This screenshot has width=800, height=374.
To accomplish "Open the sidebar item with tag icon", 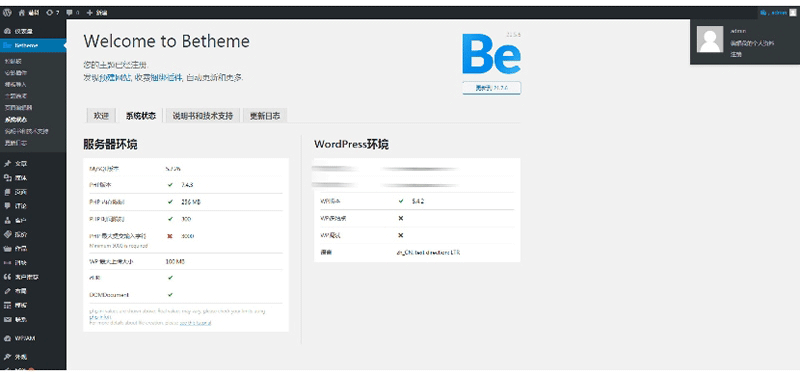I will coord(33,235).
